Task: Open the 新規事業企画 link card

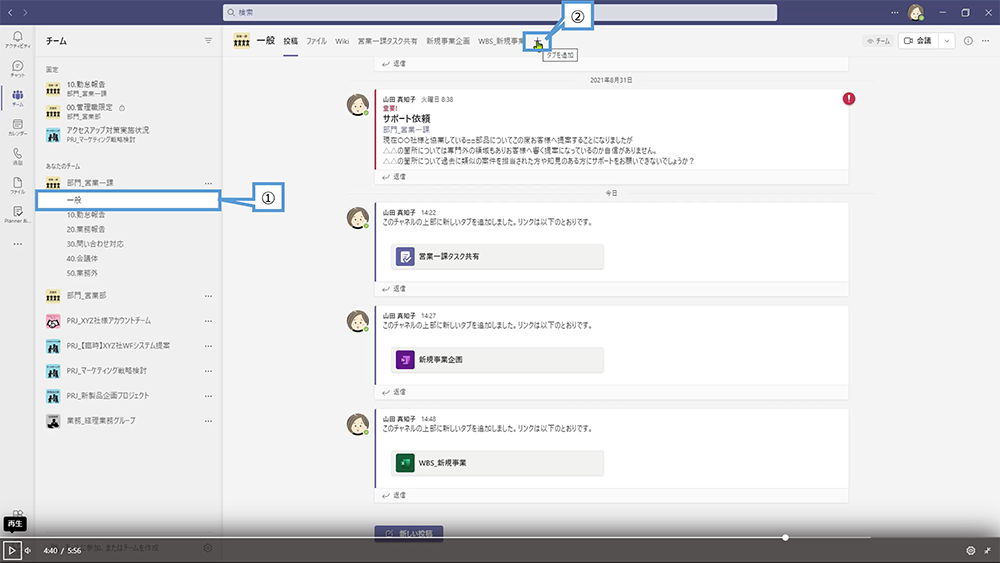Action: tap(497, 360)
